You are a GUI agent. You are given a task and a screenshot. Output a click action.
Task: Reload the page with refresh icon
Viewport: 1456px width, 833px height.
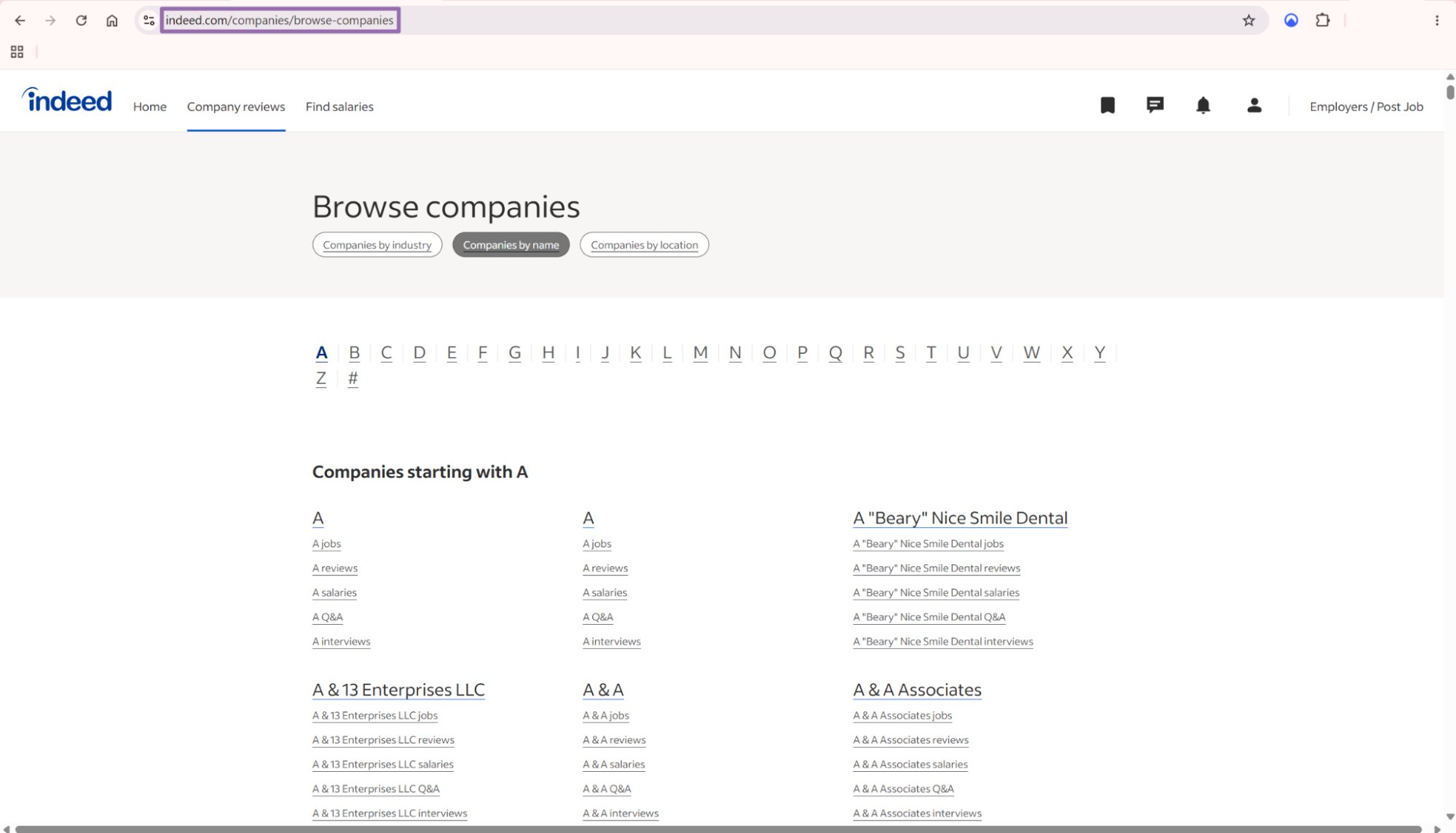tap(81, 20)
